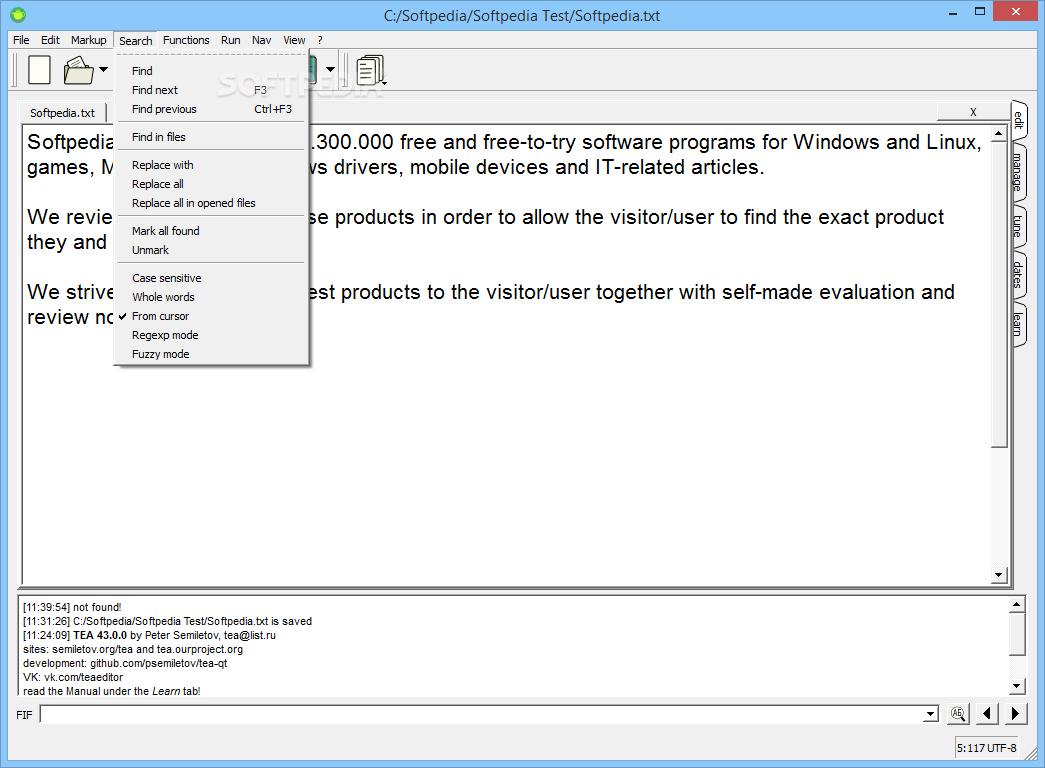This screenshot has height=768, width=1045.
Task: Expand the open file dropdown arrow
Action: [103, 69]
